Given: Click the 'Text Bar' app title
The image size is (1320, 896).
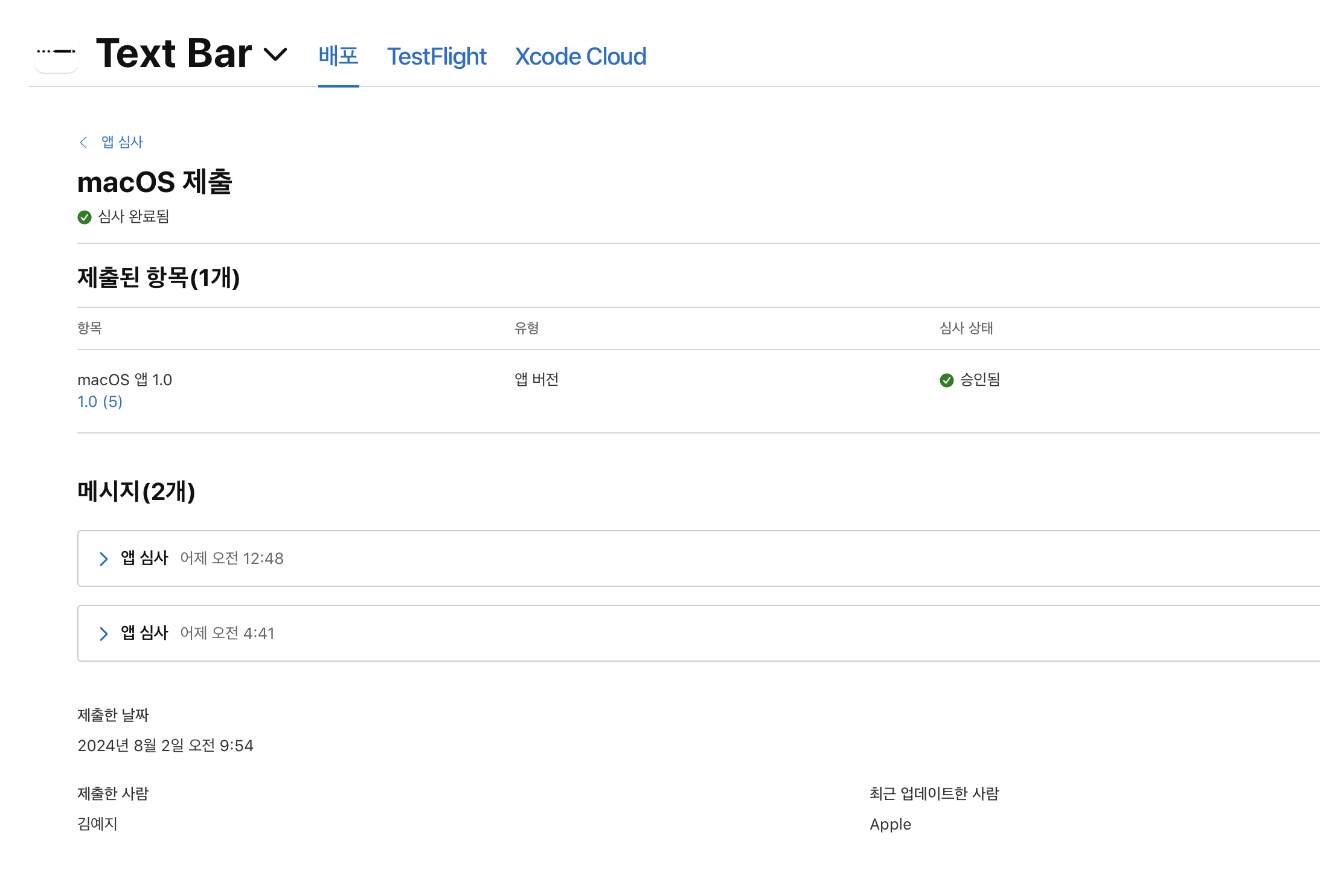Looking at the screenshot, I should [x=174, y=53].
